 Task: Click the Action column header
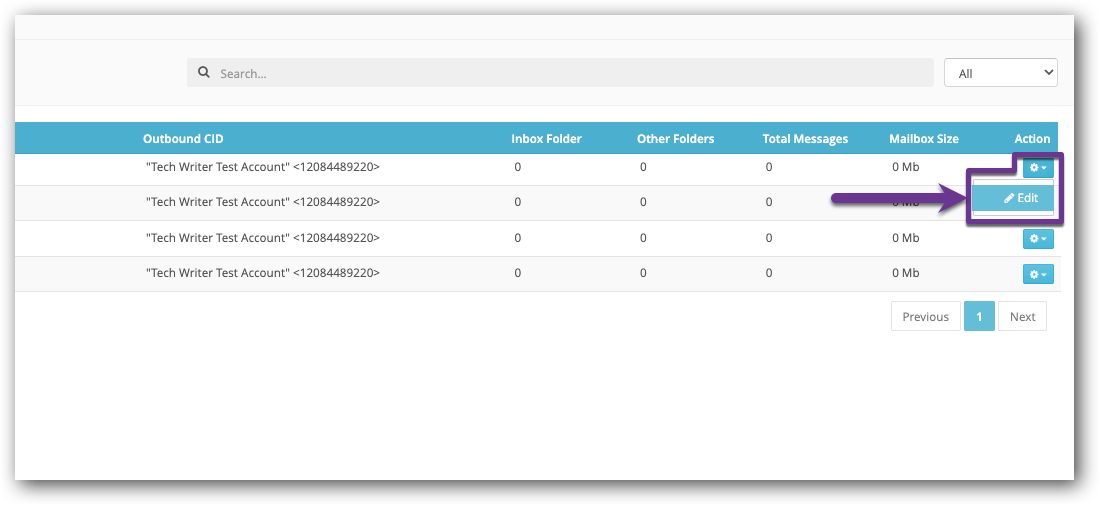coord(1032,139)
